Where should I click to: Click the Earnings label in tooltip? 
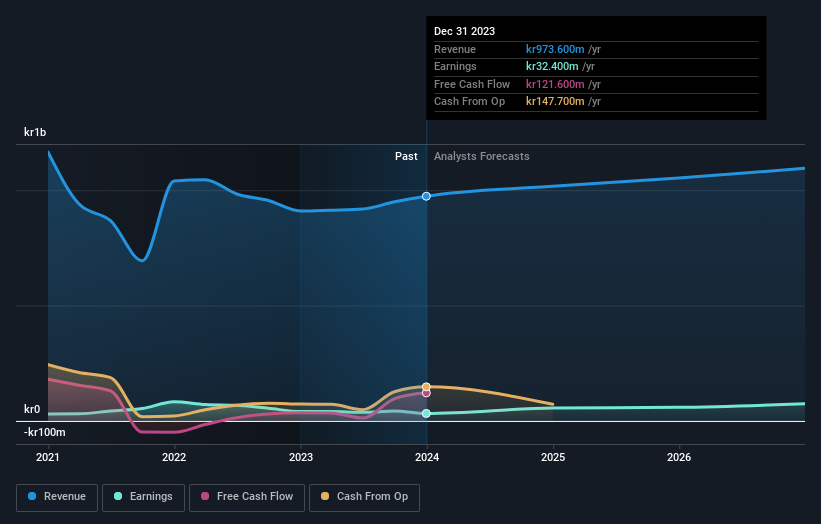coord(456,66)
